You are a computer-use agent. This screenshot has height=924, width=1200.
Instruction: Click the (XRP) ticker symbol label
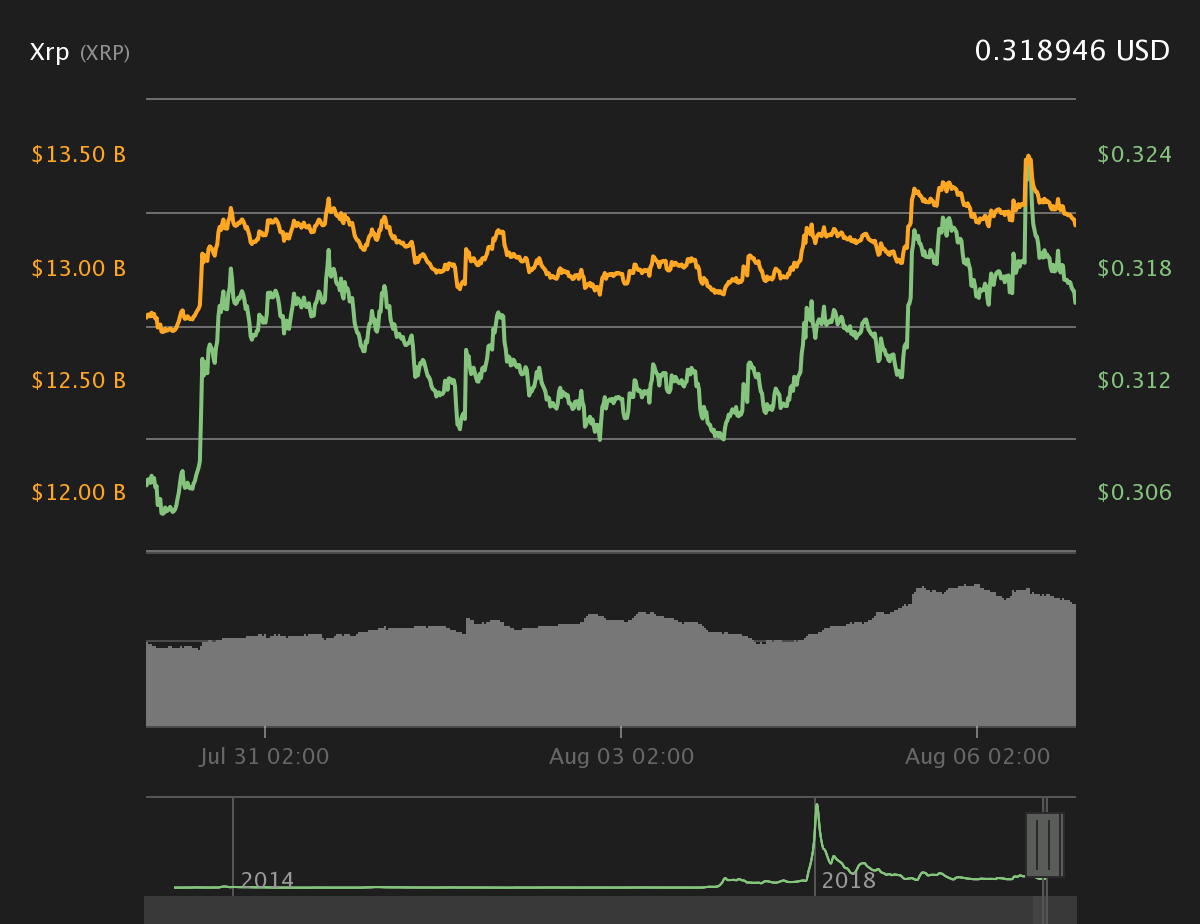click(105, 54)
